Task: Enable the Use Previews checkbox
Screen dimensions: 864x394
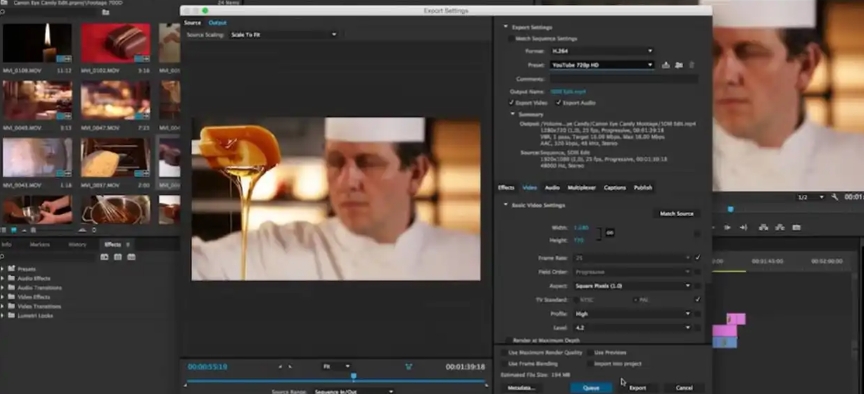Action: click(590, 353)
